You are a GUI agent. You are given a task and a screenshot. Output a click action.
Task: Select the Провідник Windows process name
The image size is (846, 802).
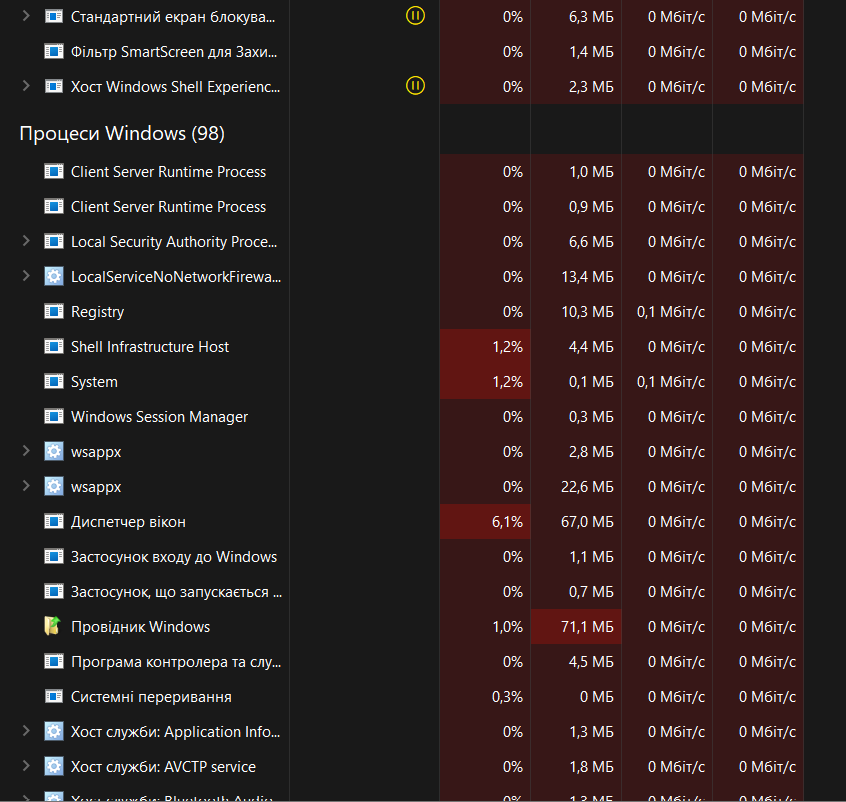click(140, 627)
